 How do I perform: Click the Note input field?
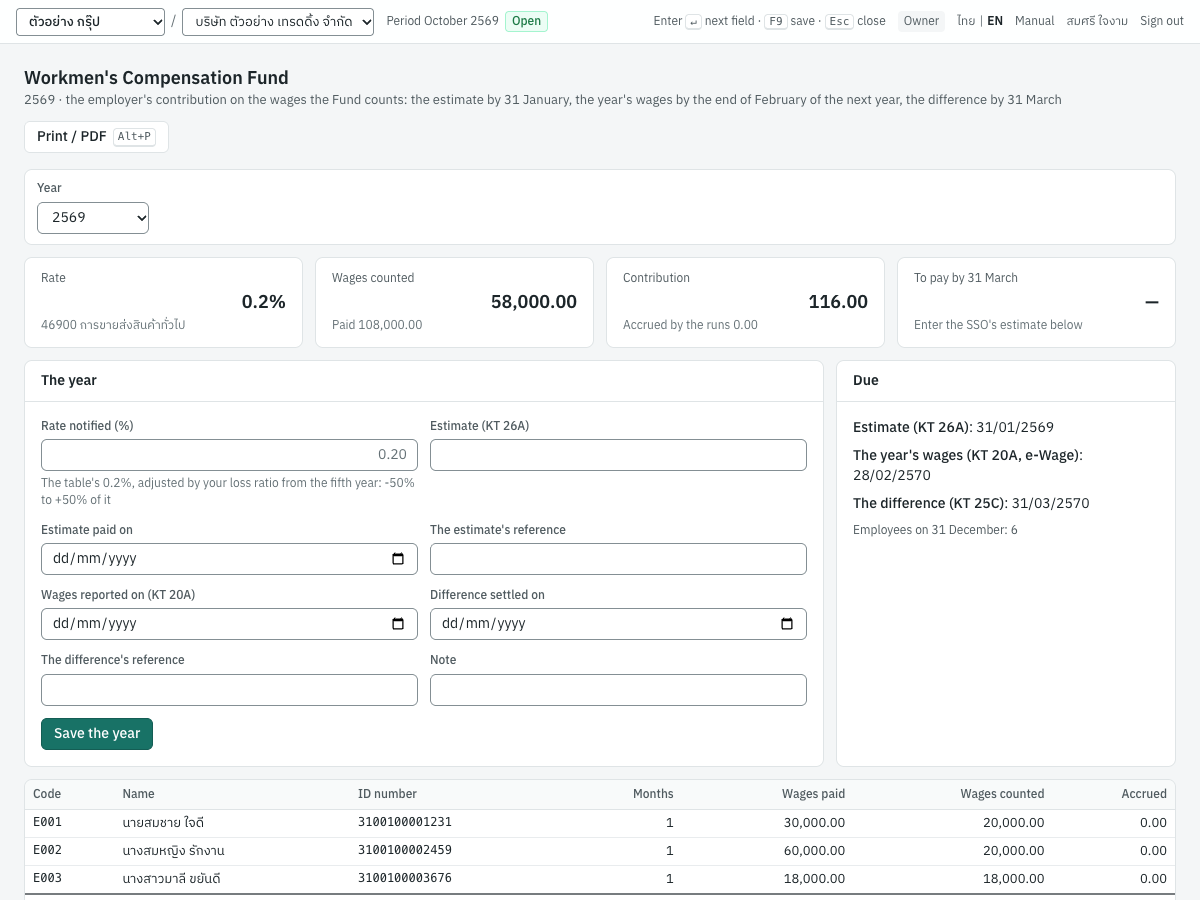[618, 690]
